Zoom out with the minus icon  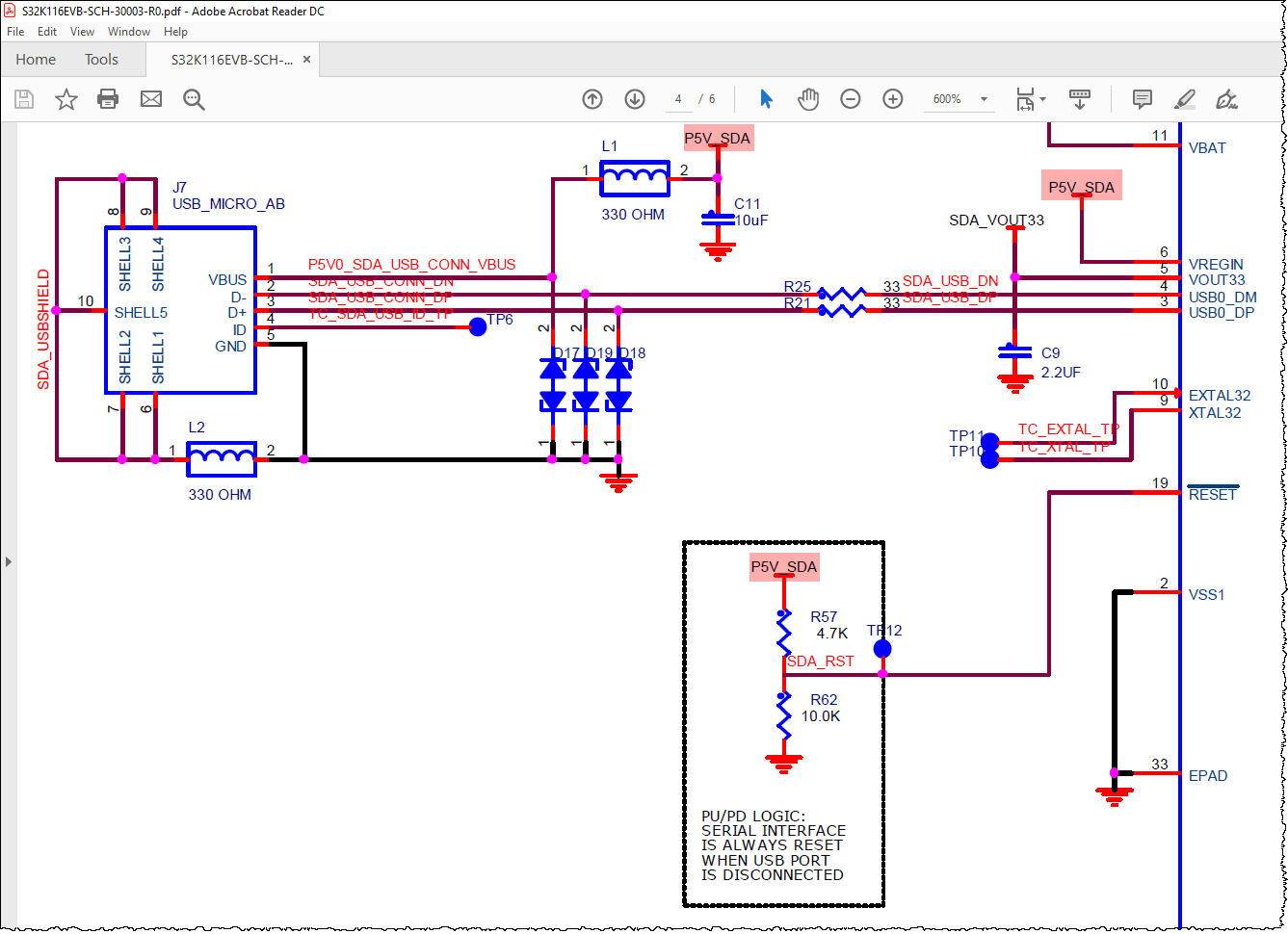(x=851, y=99)
